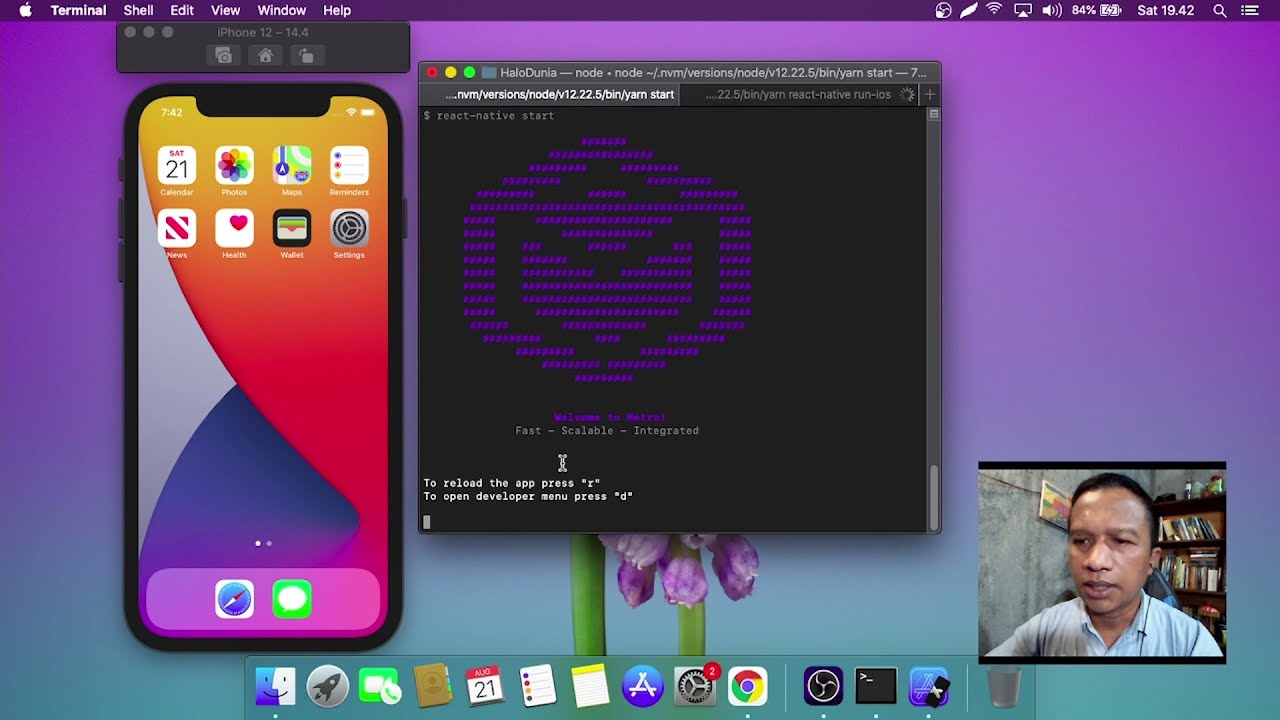Image resolution: width=1280 pixels, height=720 pixels.
Task: Click the HaloDunia terminal window title
Action: pyautogui.click(x=713, y=72)
